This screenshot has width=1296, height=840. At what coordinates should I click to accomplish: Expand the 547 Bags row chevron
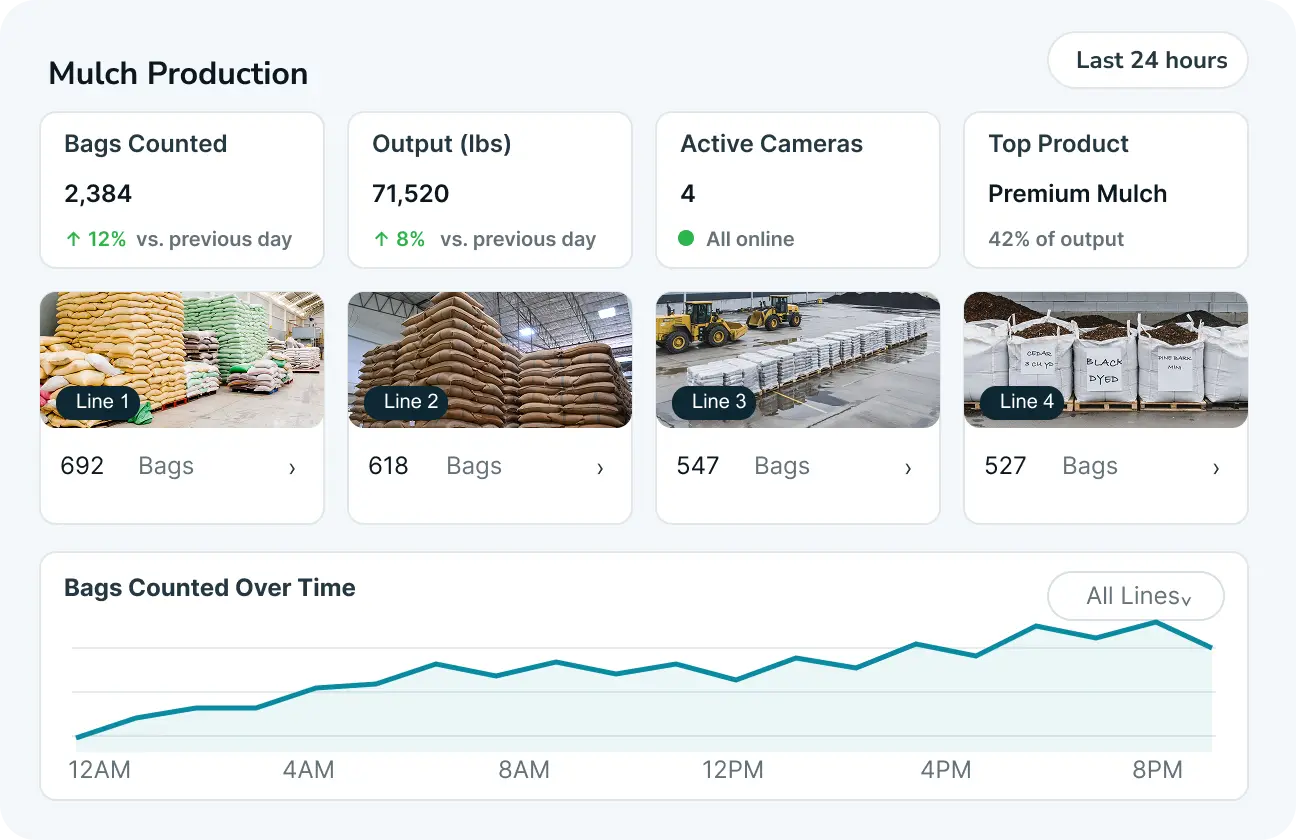click(908, 468)
